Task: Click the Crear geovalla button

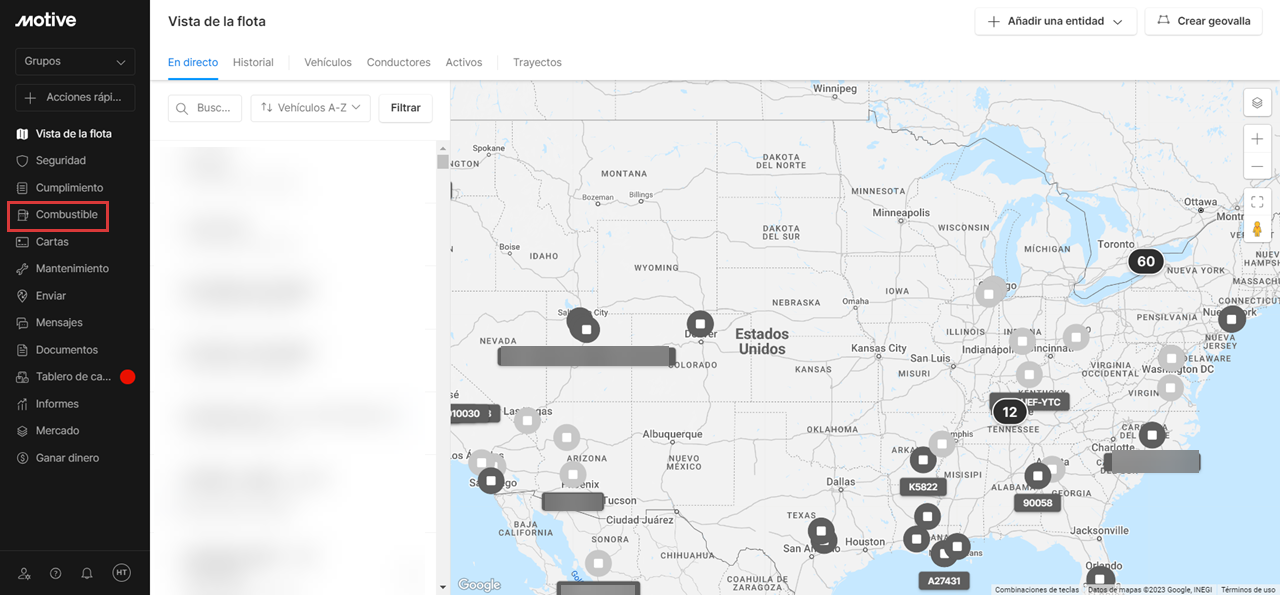Action: [x=1203, y=21]
